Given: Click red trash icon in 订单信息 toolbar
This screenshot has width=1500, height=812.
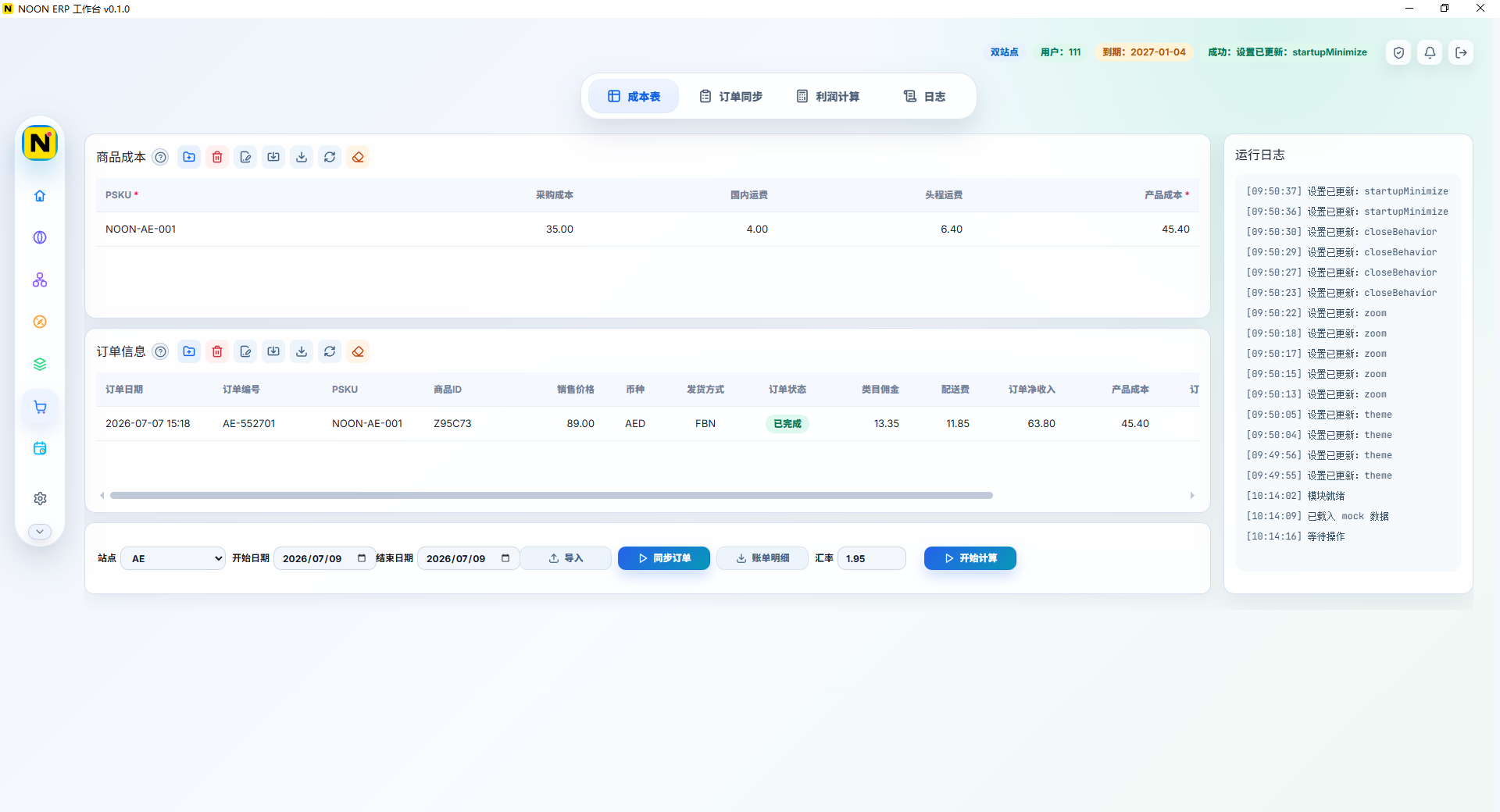Looking at the screenshot, I should tap(217, 351).
